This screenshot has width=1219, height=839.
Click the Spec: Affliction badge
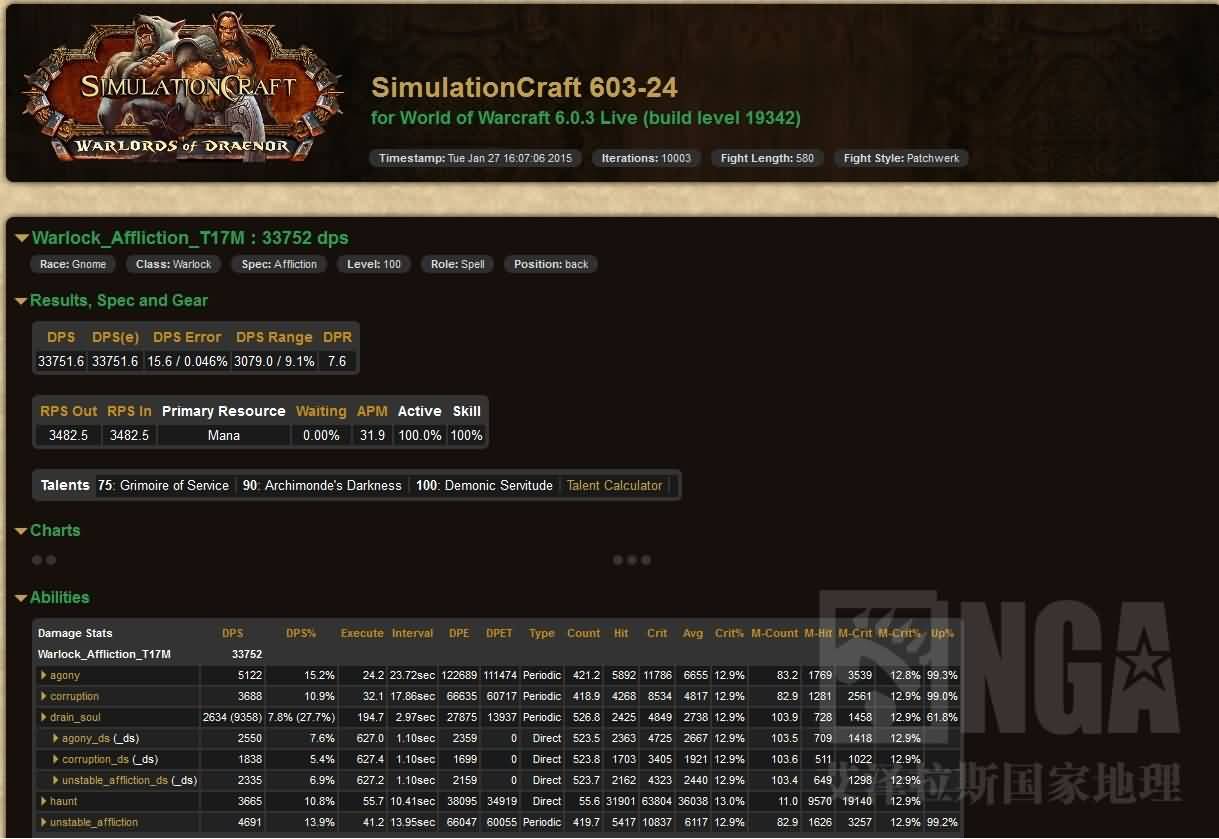point(279,265)
